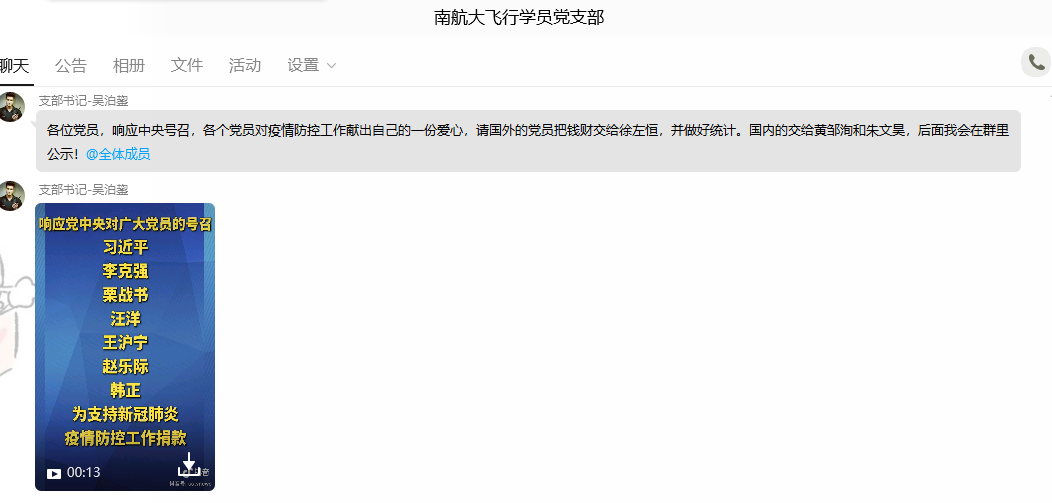Click the @全体成员 mention link
Viewport: 1052px width, 503px height.
[x=118, y=155]
